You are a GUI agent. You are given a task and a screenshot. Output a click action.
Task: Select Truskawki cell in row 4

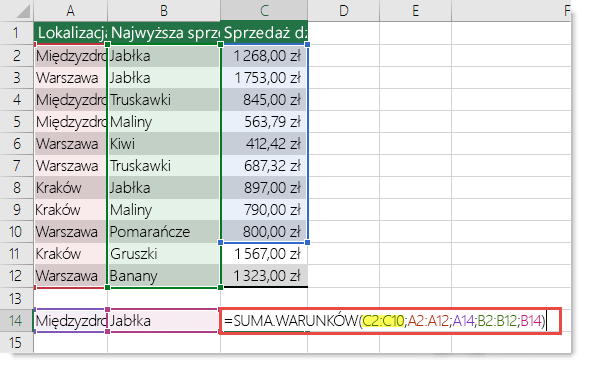(x=164, y=100)
